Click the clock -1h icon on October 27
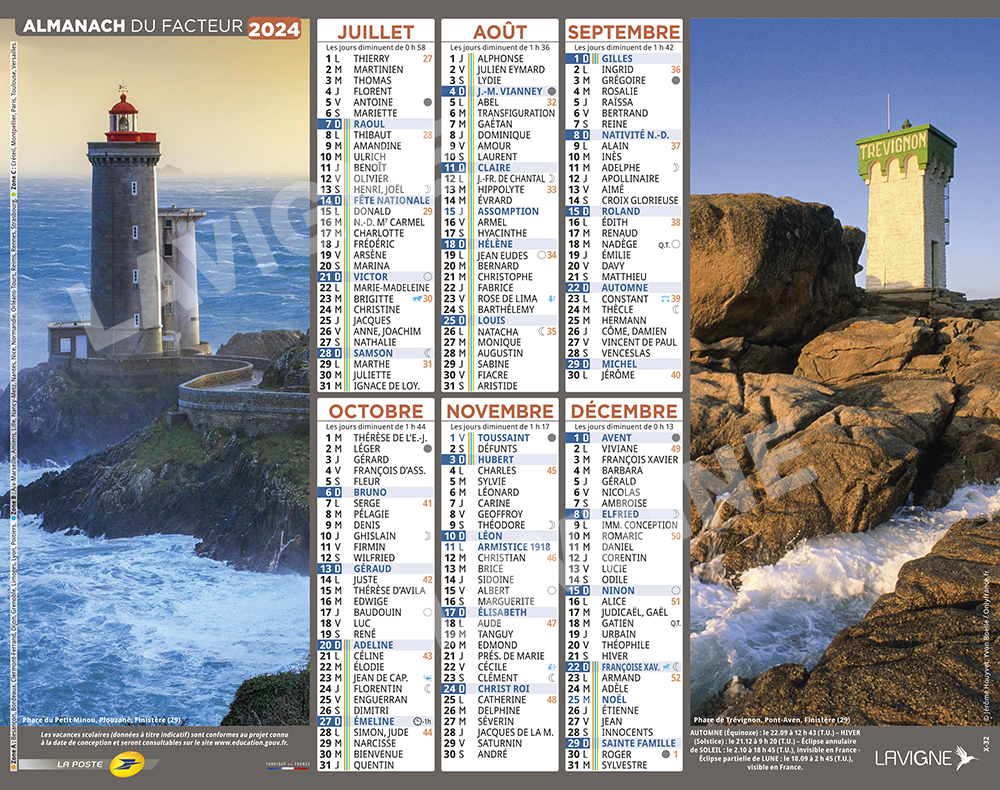Viewport: 1000px width, 790px height. 421,721
